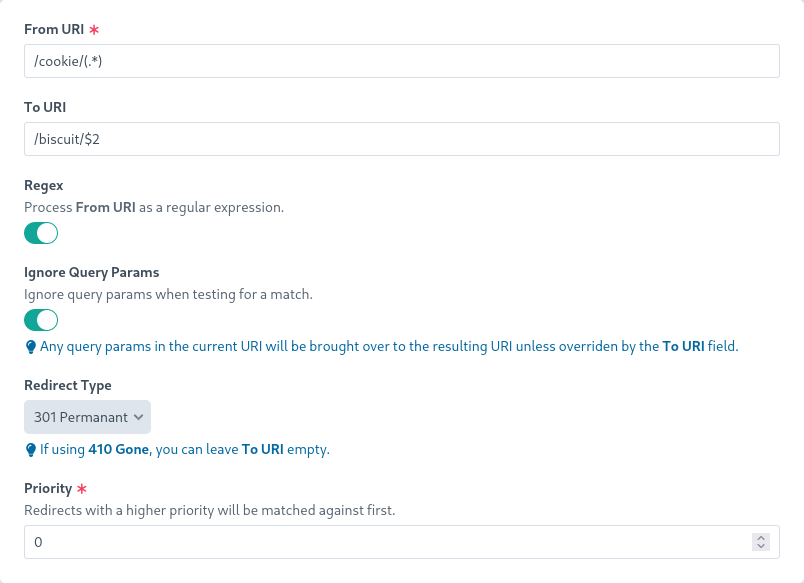Image resolution: width=804 pixels, height=583 pixels.
Task: Decrease priority with the down stepper arrow
Action: tap(761, 546)
